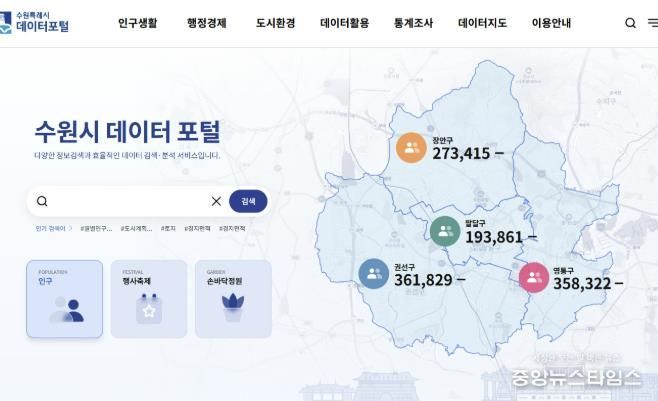Open the 데이터활용 menu
The image size is (658, 401).
coord(345,23)
